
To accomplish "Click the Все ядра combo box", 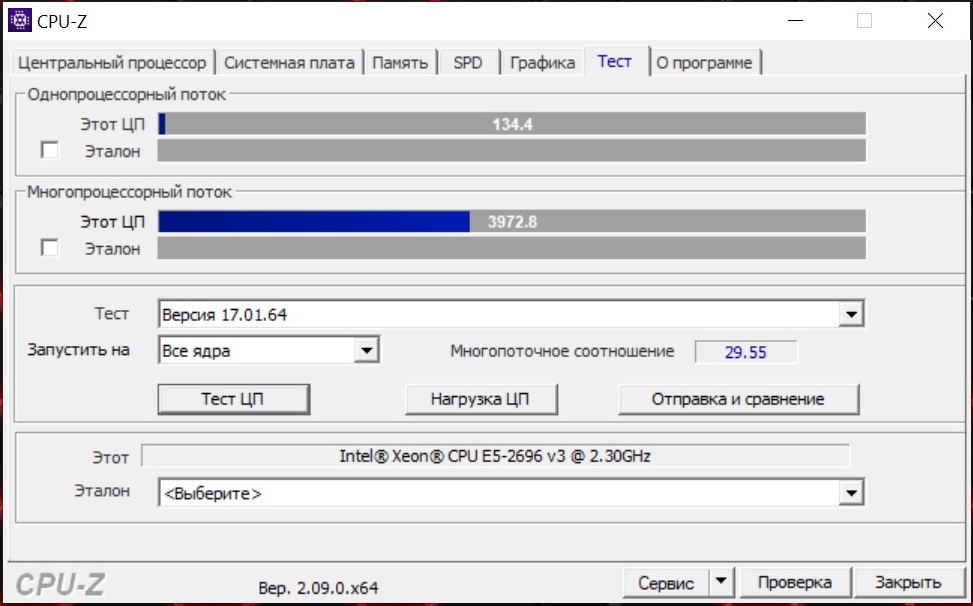I will pos(269,350).
